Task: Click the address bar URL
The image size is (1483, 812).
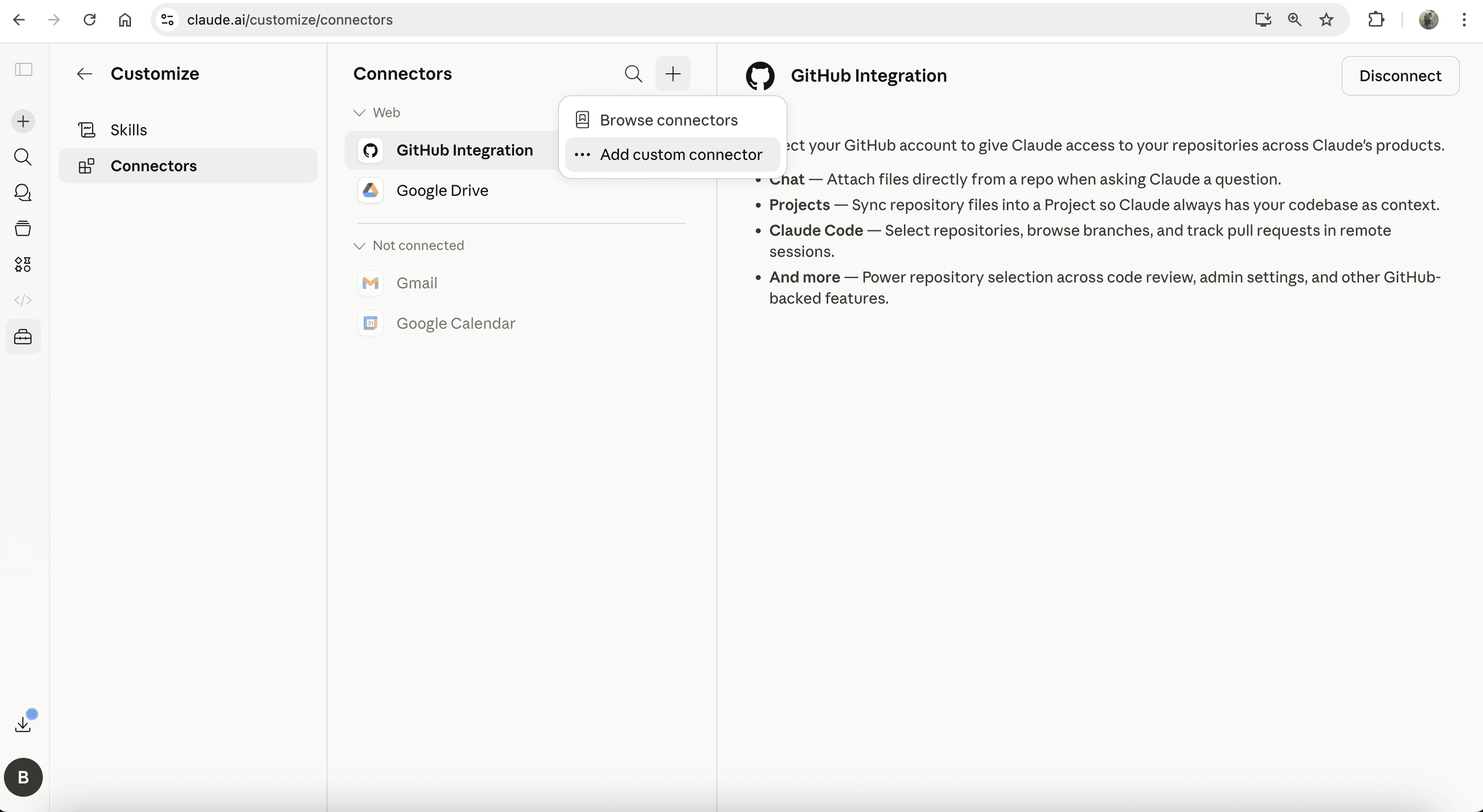Action: (x=290, y=20)
